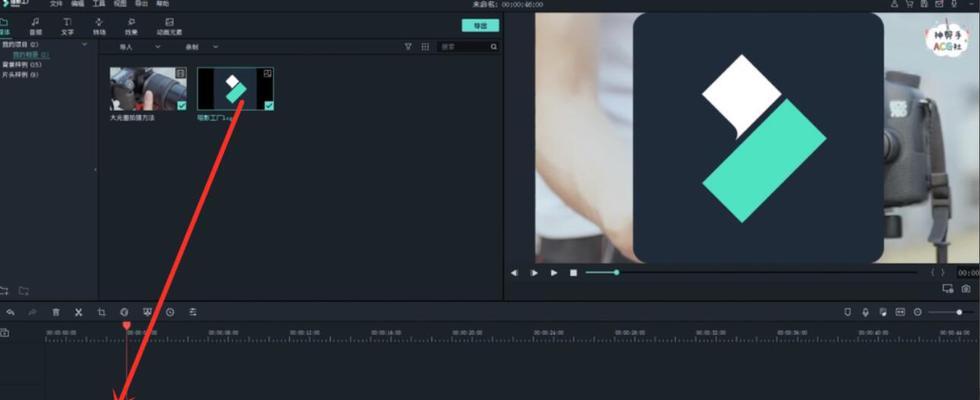
Task: Select the My Album (我的相册) tree item
Action: point(31,55)
